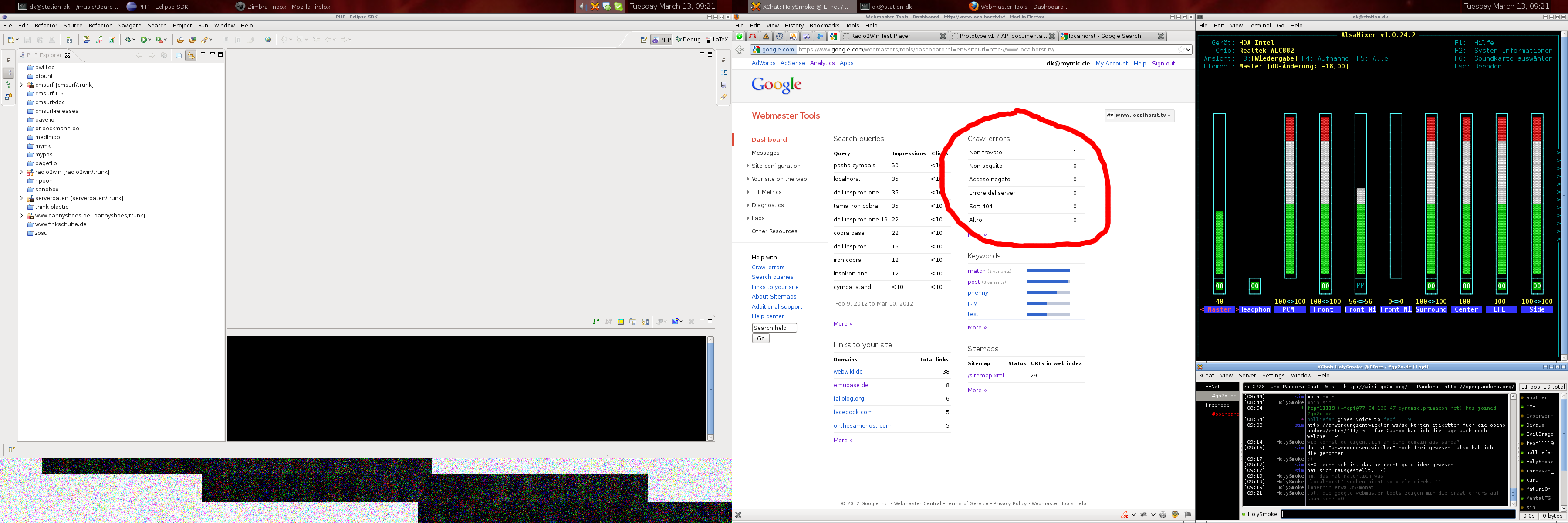Screen dimensions: 1568x523
Task: Click the PCM channel volume bar in AlsaMixer
Action: tap(1290, 195)
